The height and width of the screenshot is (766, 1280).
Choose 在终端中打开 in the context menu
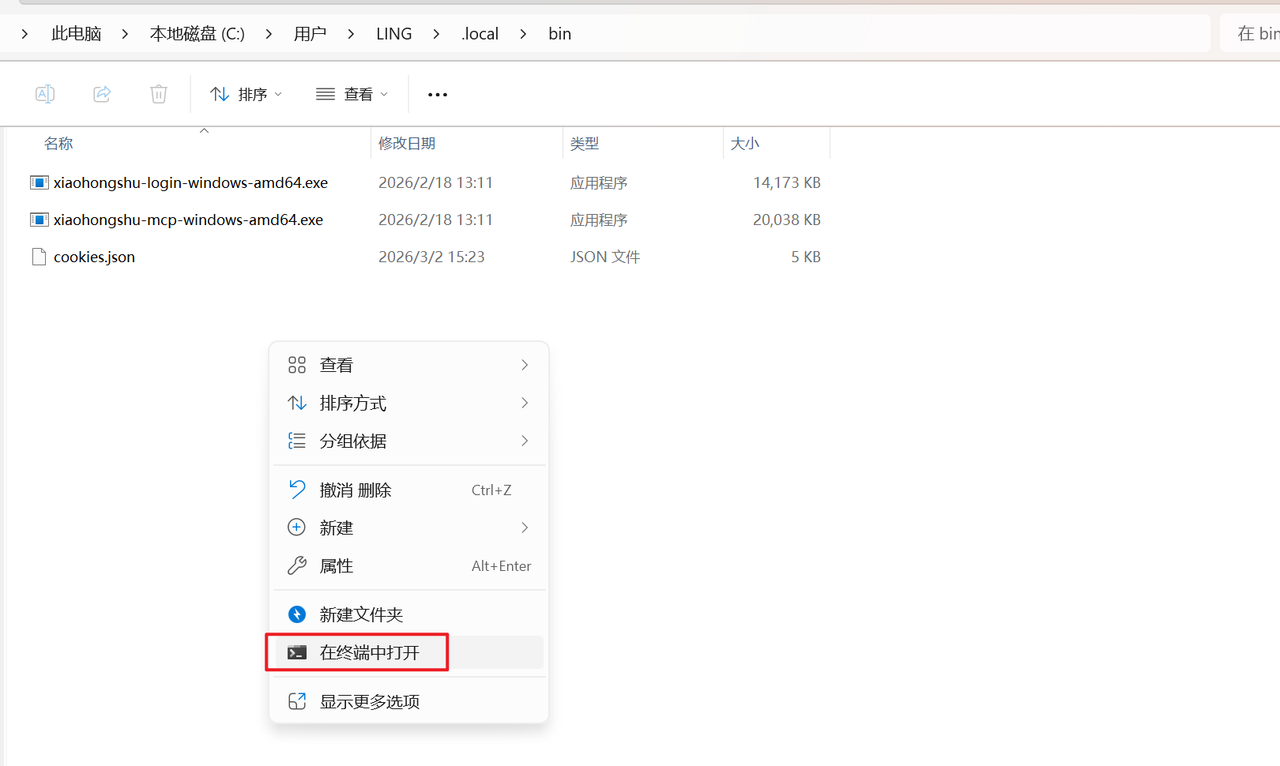pos(408,653)
